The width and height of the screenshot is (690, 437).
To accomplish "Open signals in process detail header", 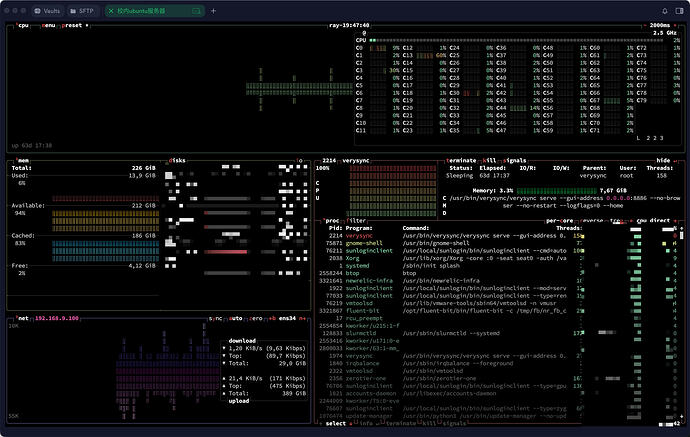I will [x=514, y=161].
